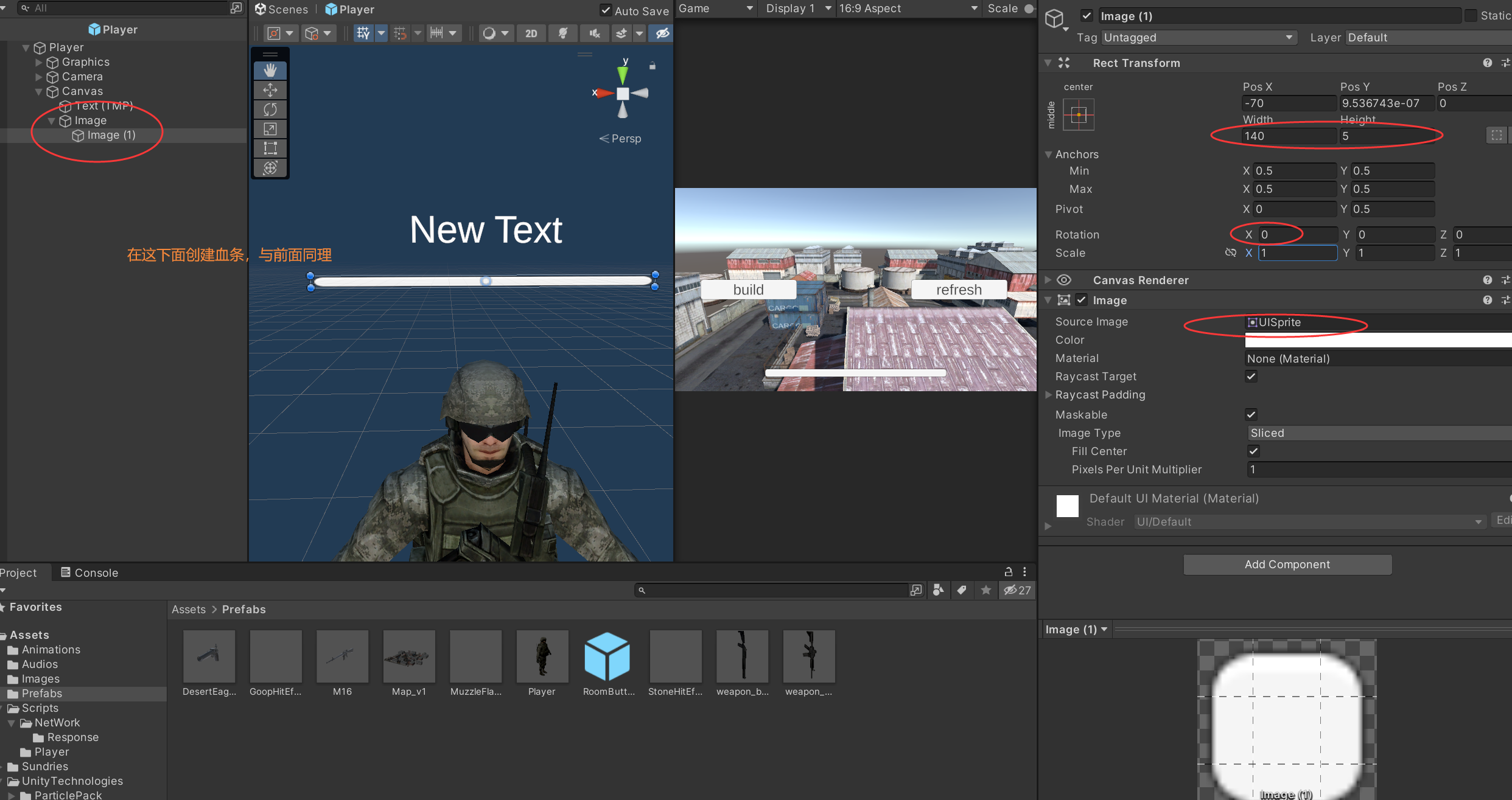The height and width of the screenshot is (800, 1512).
Task: Uncheck the Maskable checkbox
Action: (1251, 414)
